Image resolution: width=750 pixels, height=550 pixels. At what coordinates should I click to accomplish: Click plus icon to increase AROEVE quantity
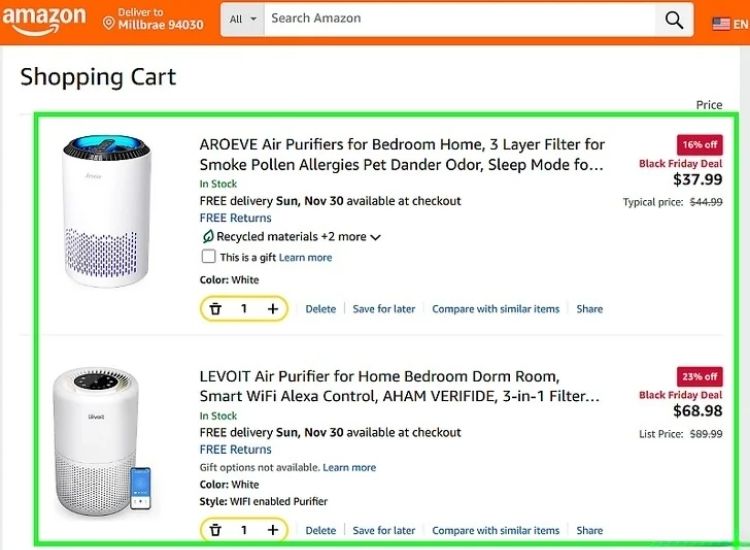click(273, 309)
